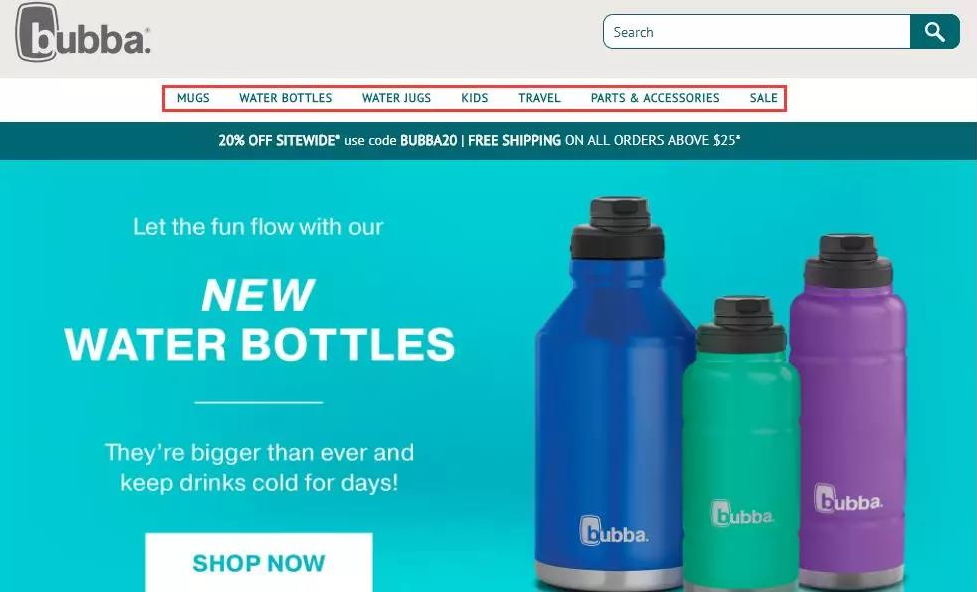Screen dimensions: 977x592
Task: Visit the SALE section
Action: 763,98
